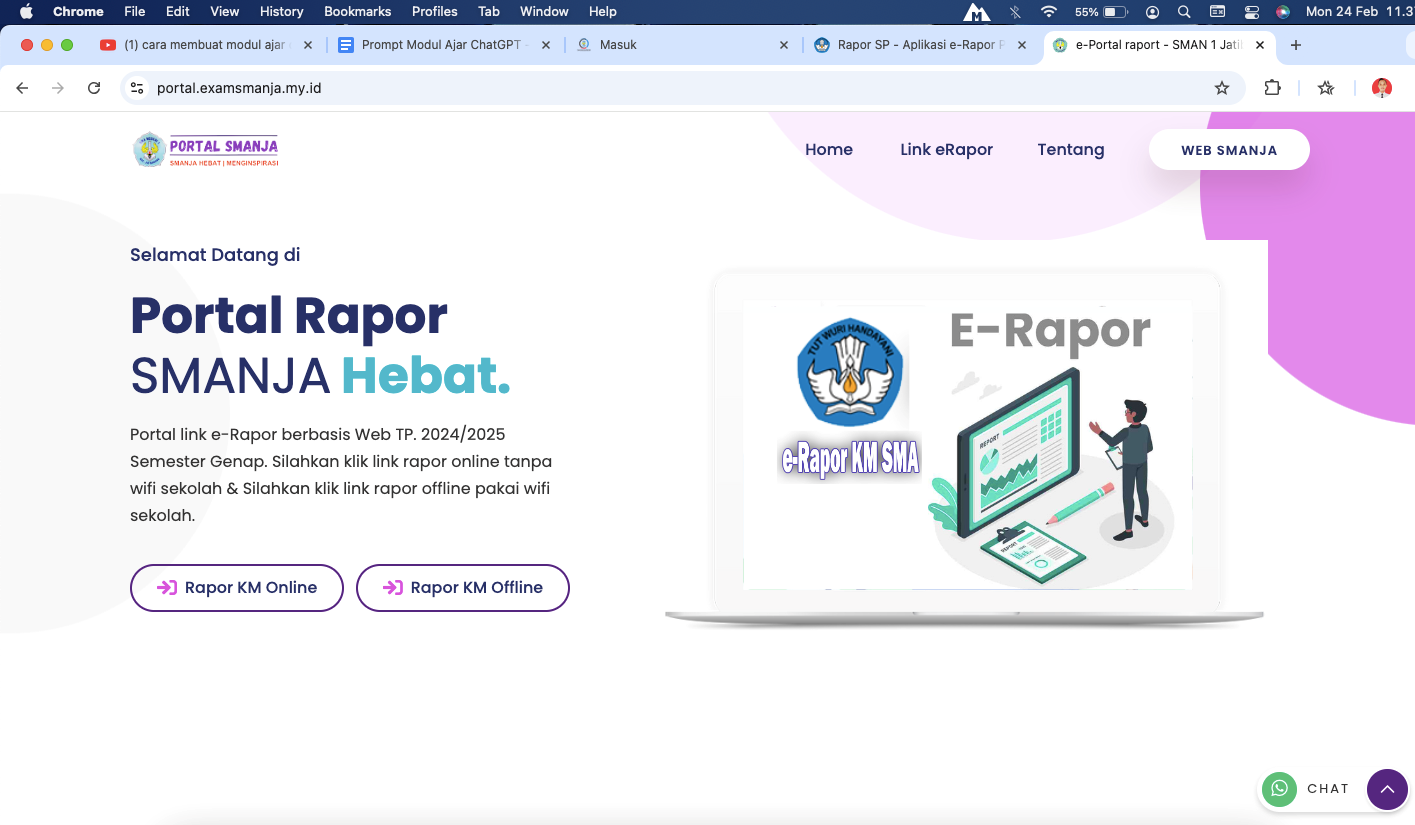Click the mountain M icon in menu bar
Viewport: 1415px width, 825px height.
(976, 12)
